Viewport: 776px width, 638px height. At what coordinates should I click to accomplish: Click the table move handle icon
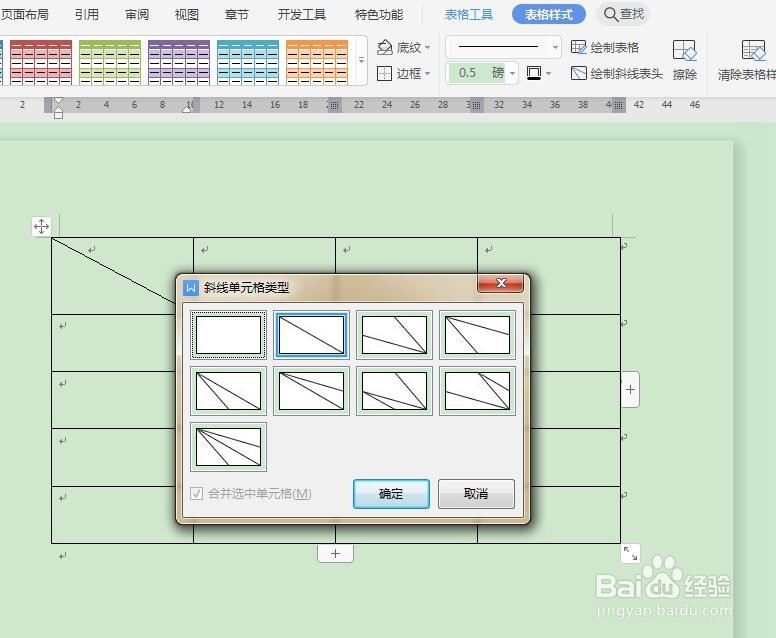[41, 226]
